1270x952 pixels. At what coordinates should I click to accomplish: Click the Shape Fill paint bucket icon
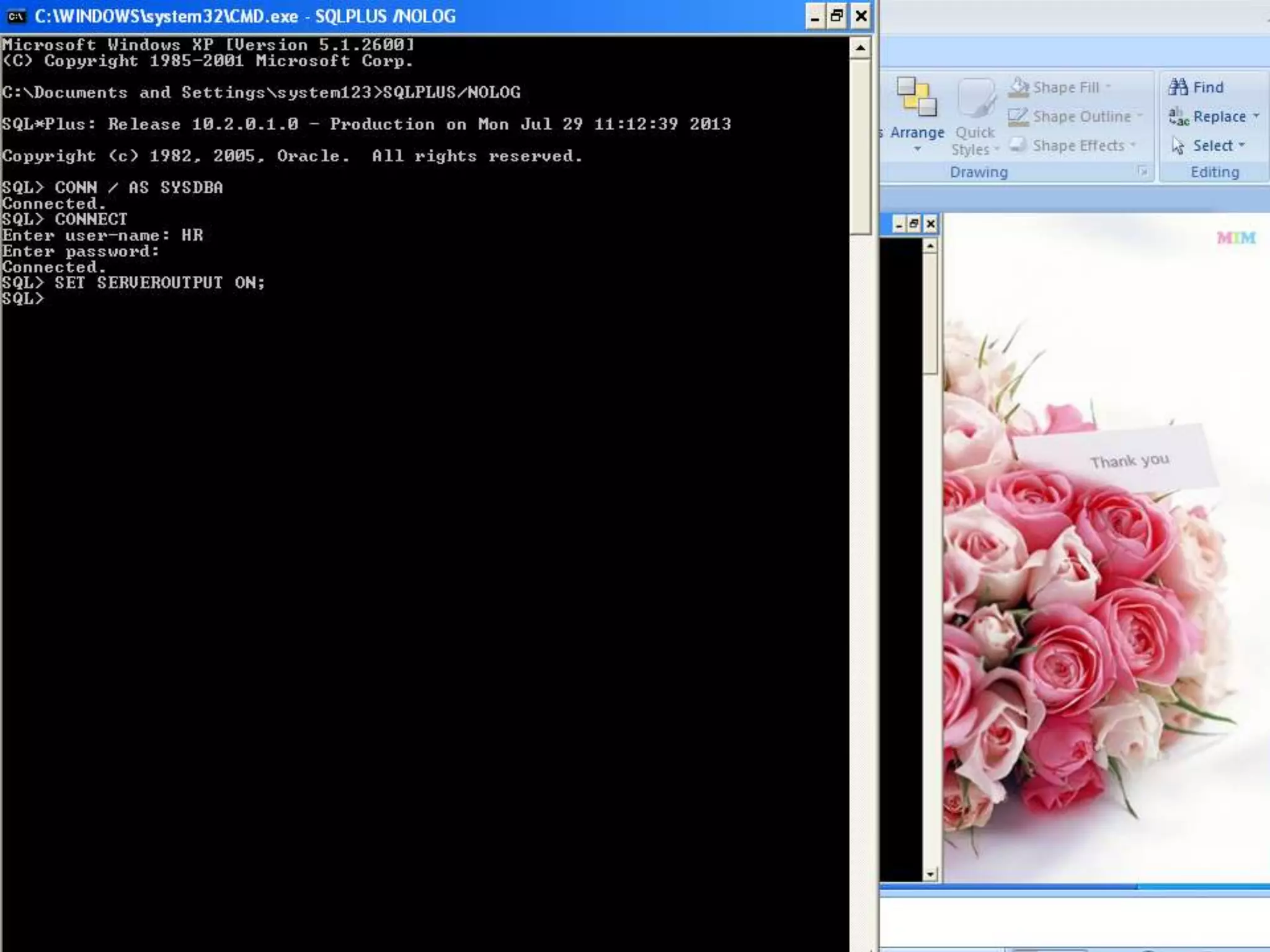1018,87
